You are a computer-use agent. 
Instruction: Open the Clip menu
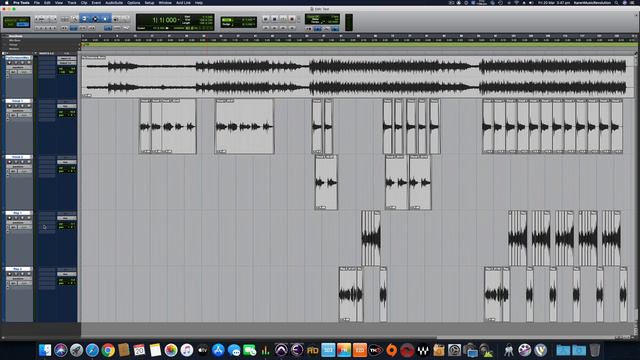coord(84,2)
